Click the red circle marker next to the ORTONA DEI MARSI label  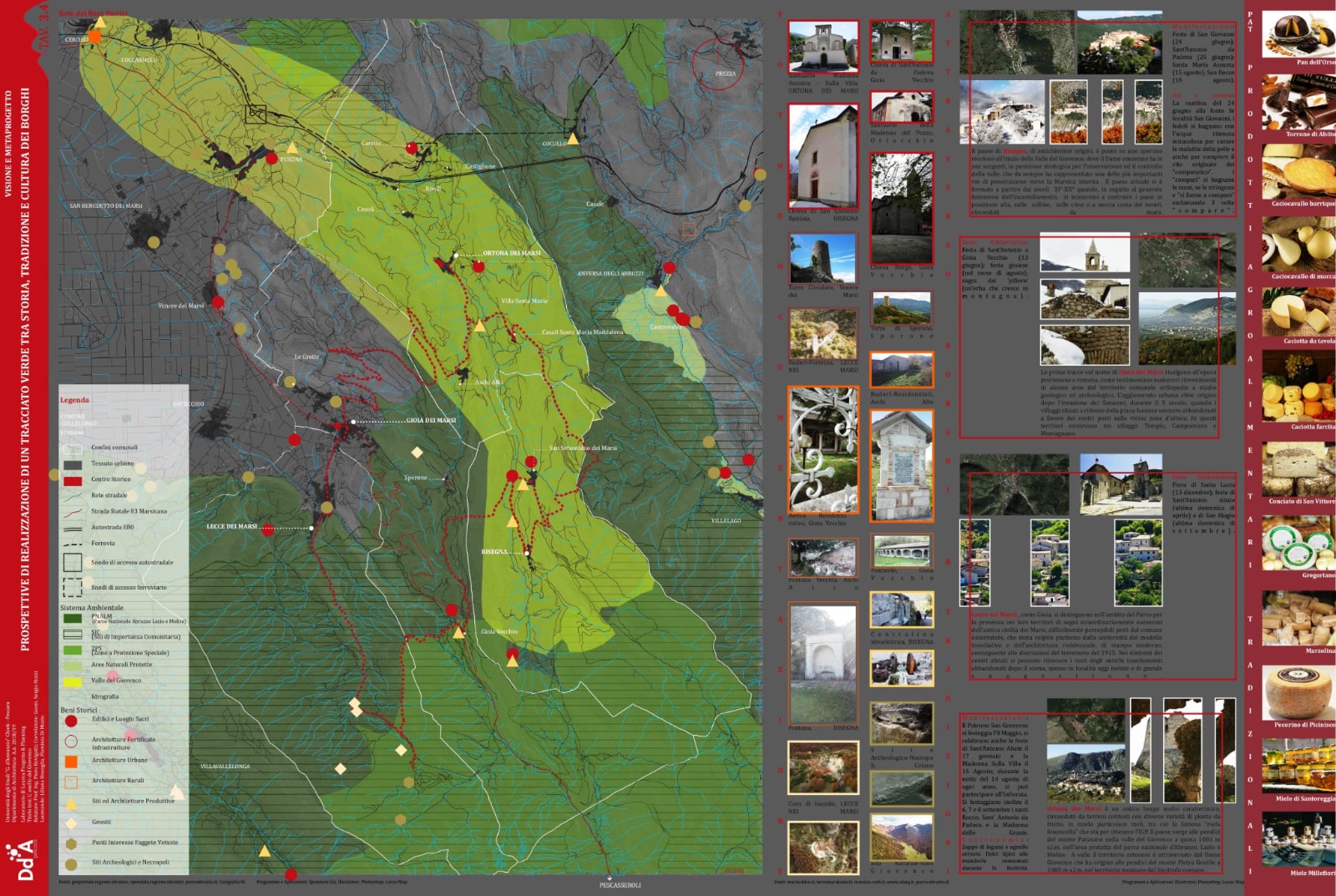478,267
